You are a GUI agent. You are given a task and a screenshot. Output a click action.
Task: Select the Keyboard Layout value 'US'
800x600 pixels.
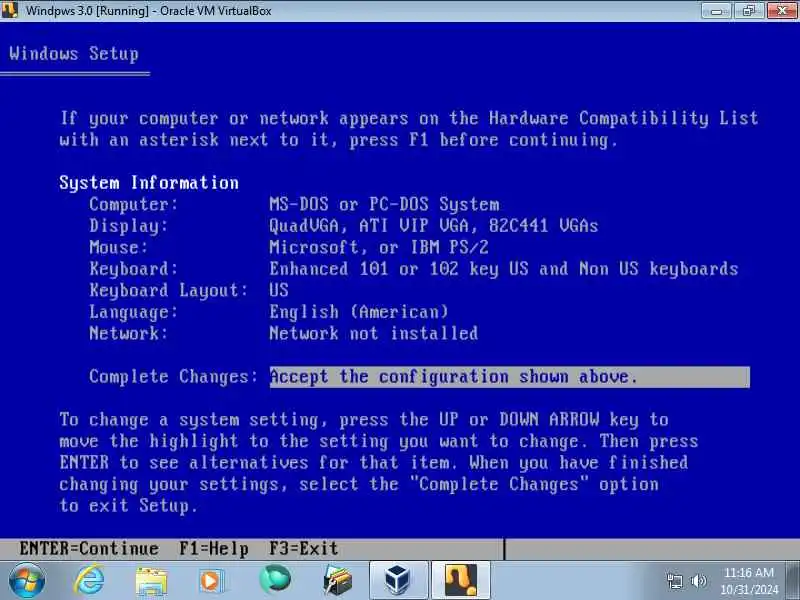pyautogui.click(x=279, y=290)
